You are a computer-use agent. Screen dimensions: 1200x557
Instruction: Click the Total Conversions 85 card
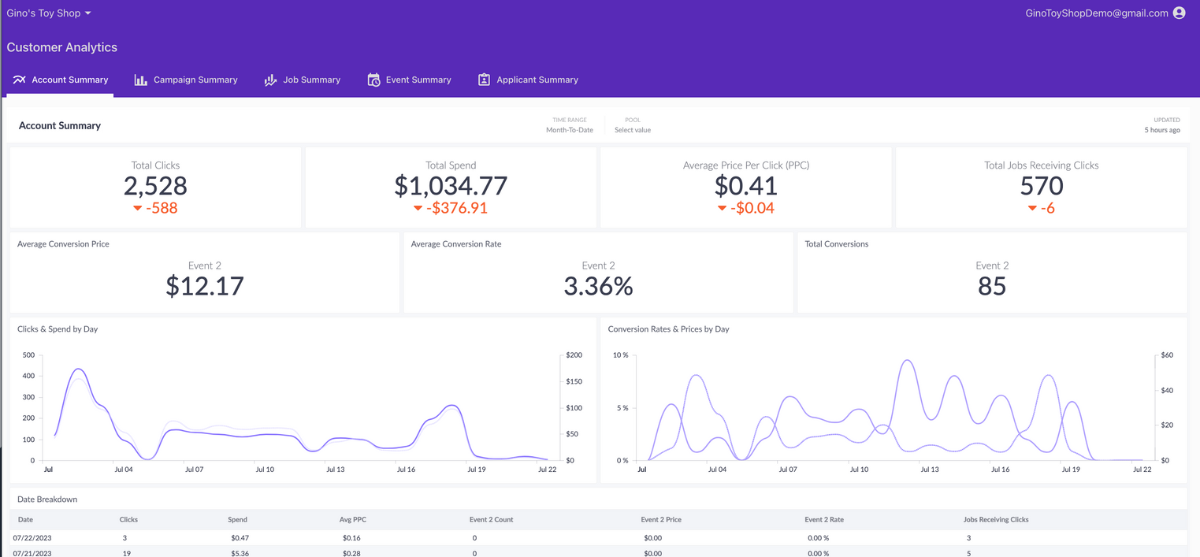click(992, 272)
